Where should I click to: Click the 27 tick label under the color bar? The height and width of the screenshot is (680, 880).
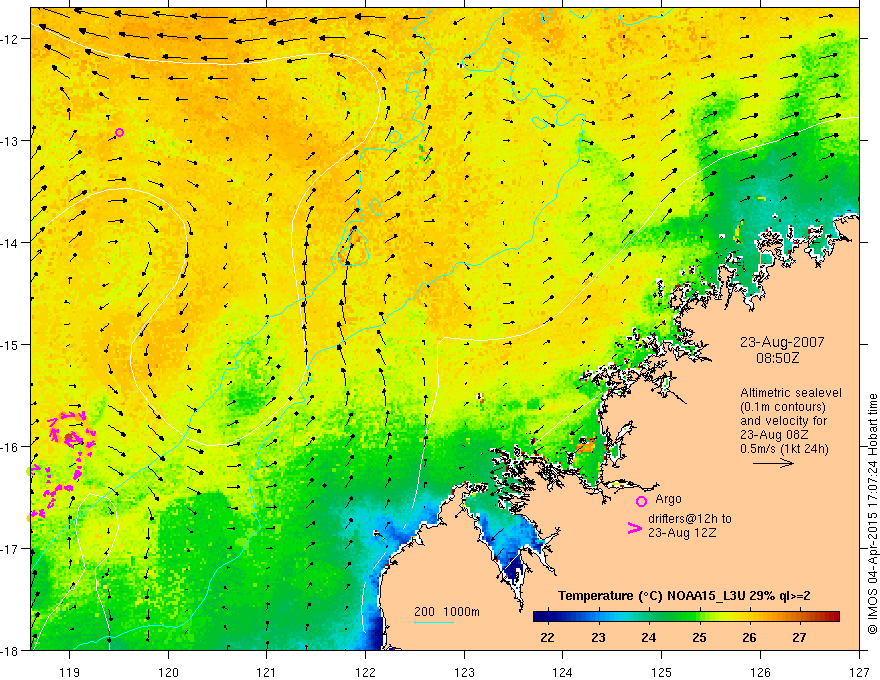(799, 637)
